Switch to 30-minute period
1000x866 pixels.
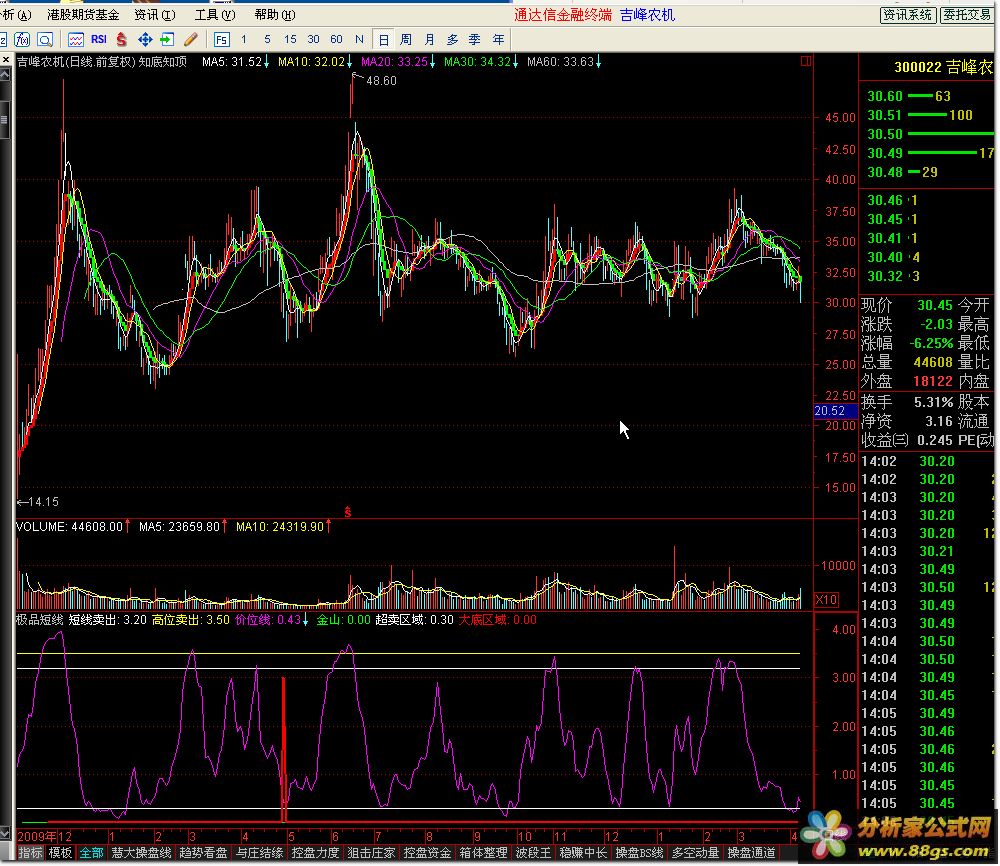pos(313,40)
